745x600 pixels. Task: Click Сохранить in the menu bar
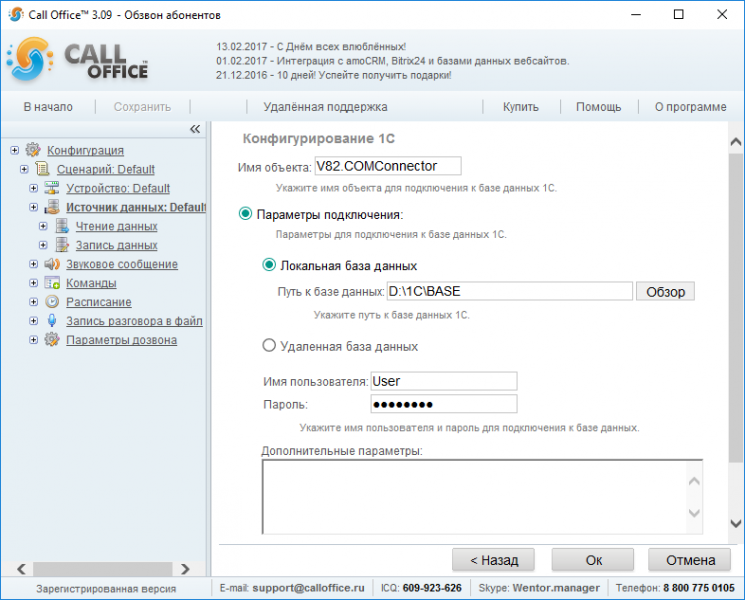[x=142, y=107]
